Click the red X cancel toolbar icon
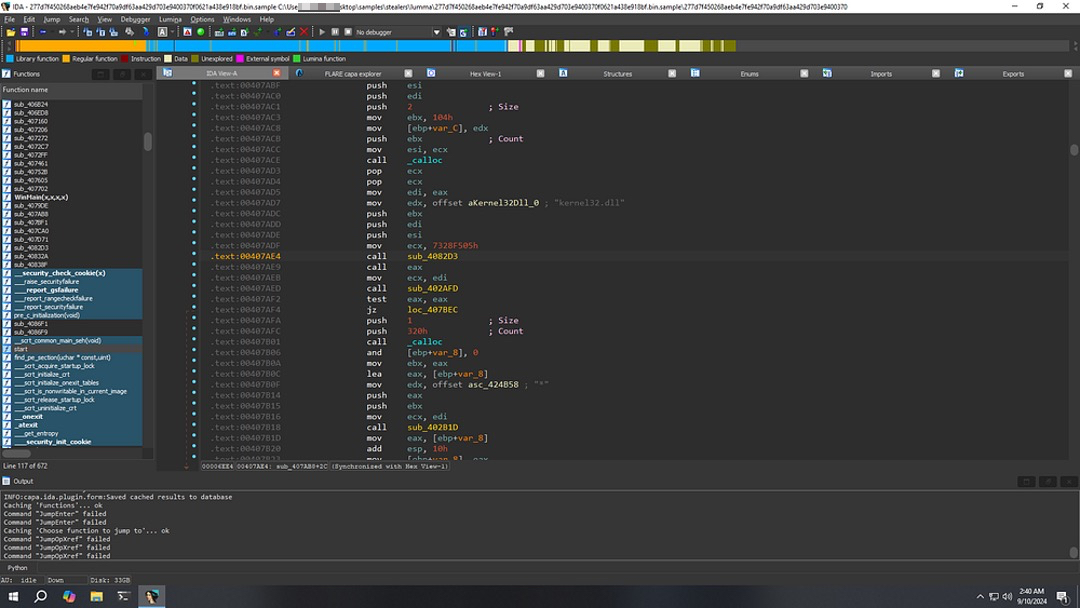This screenshot has width=1080, height=608. 304,32
